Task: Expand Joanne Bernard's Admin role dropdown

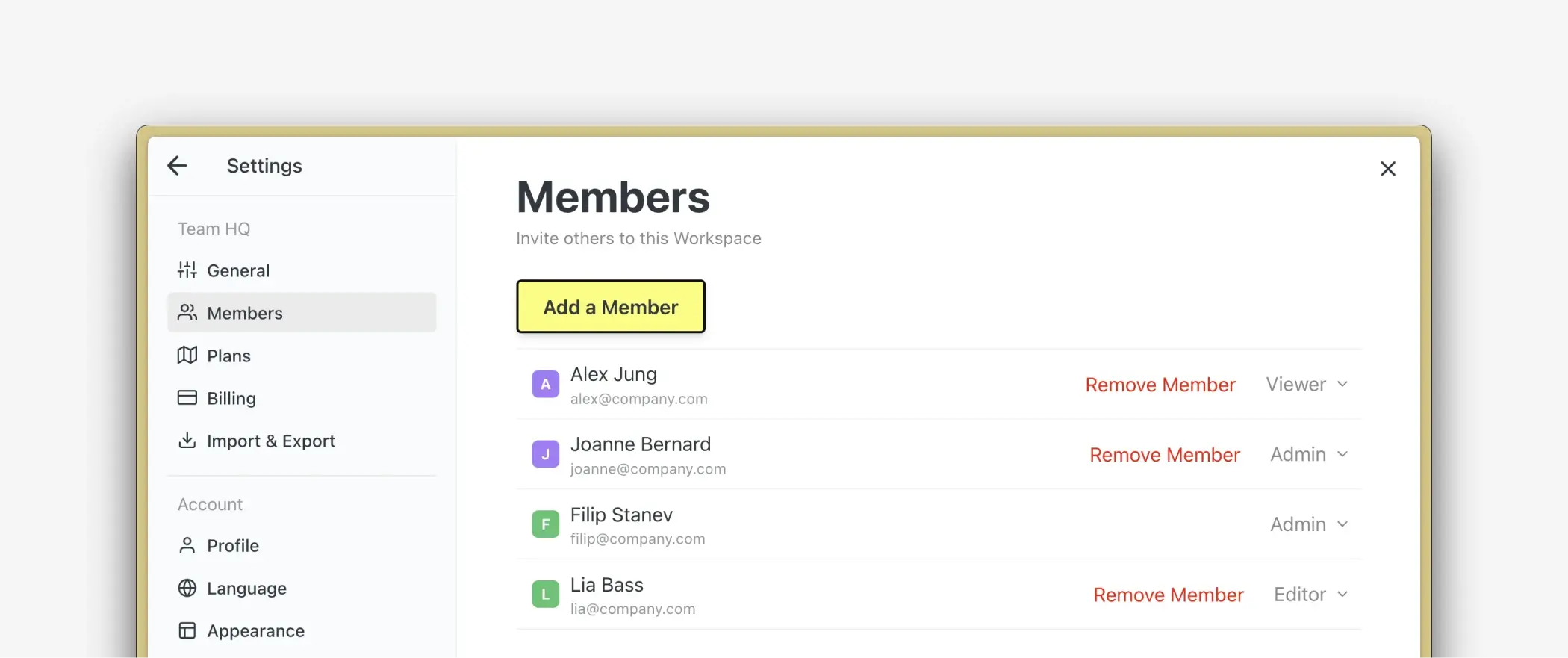Action: pyautogui.click(x=1309, y=455)
